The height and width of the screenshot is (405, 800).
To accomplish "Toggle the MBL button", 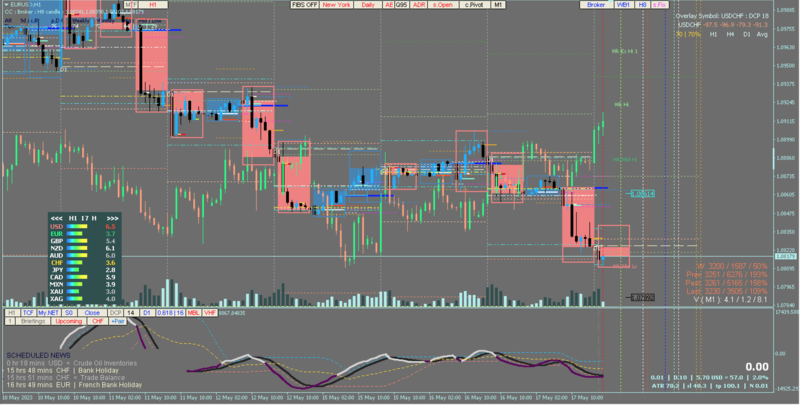I will (193, 313).
